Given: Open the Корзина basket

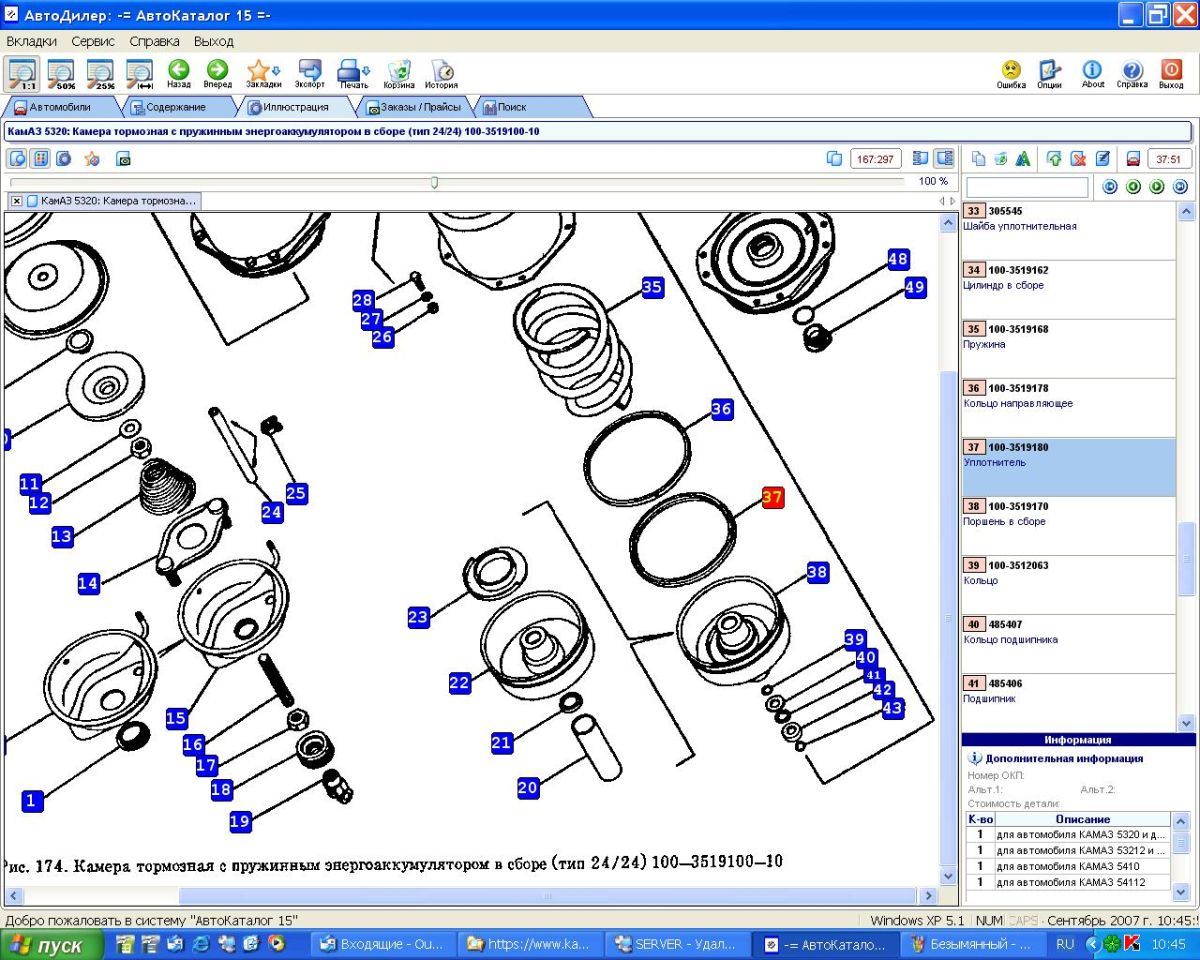Looking at the screenshot, I should [x=399, y=73].
